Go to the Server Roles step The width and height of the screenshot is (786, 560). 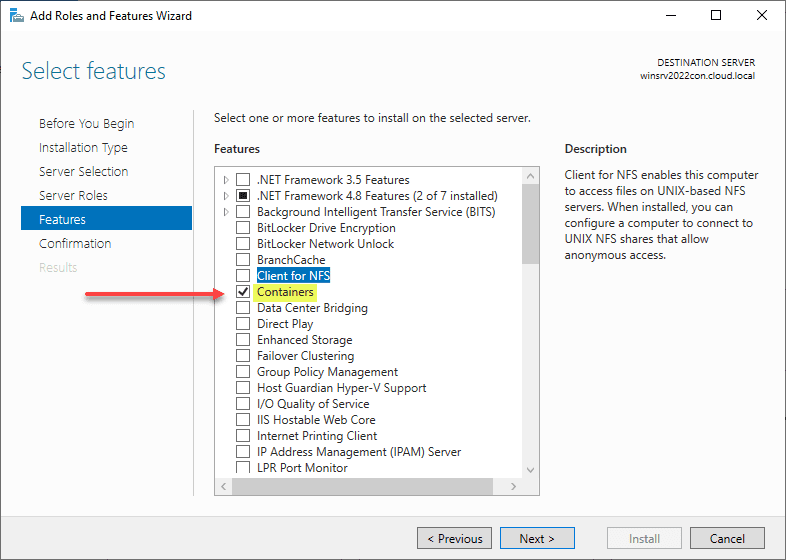[73, 195]
